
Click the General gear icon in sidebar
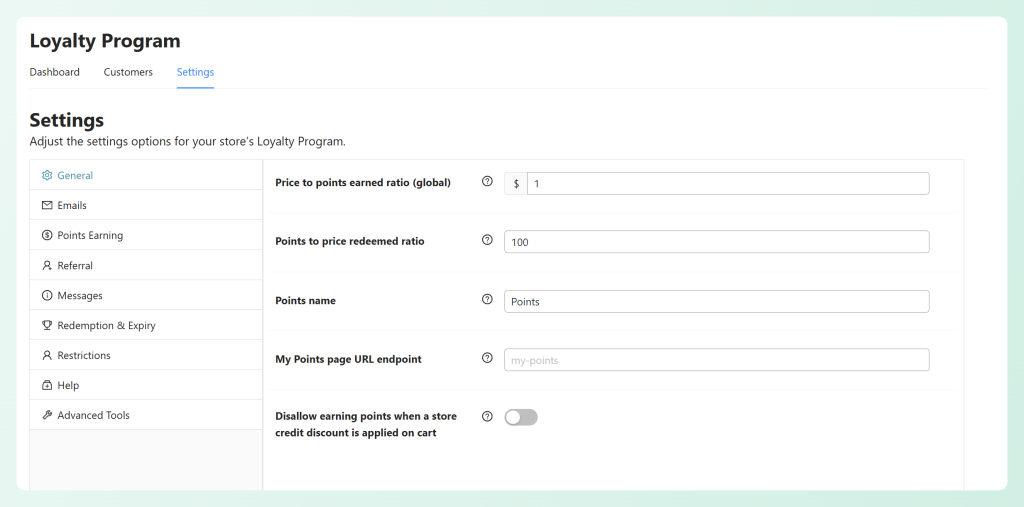pyautogui.click(x=47, y=175)
